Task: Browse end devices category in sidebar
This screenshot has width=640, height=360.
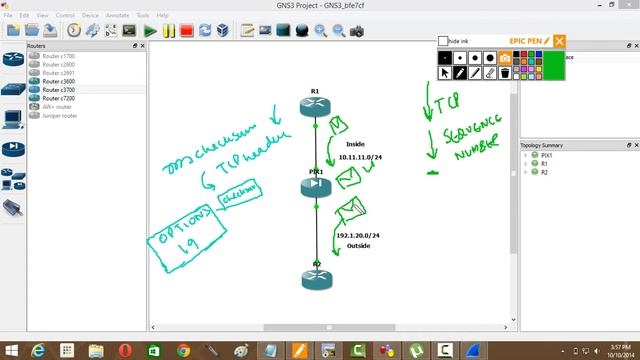Action: coord(13,120)
